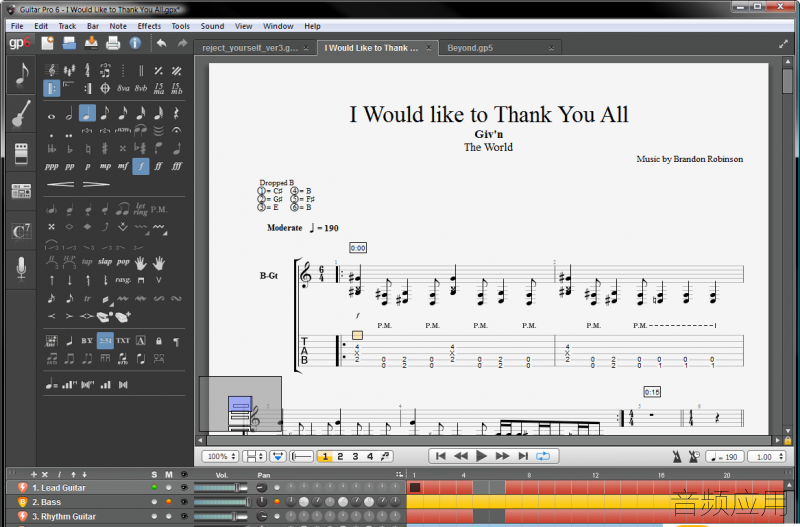Click the time signature icon
The image size is (800, 527).
click(87, 70)
